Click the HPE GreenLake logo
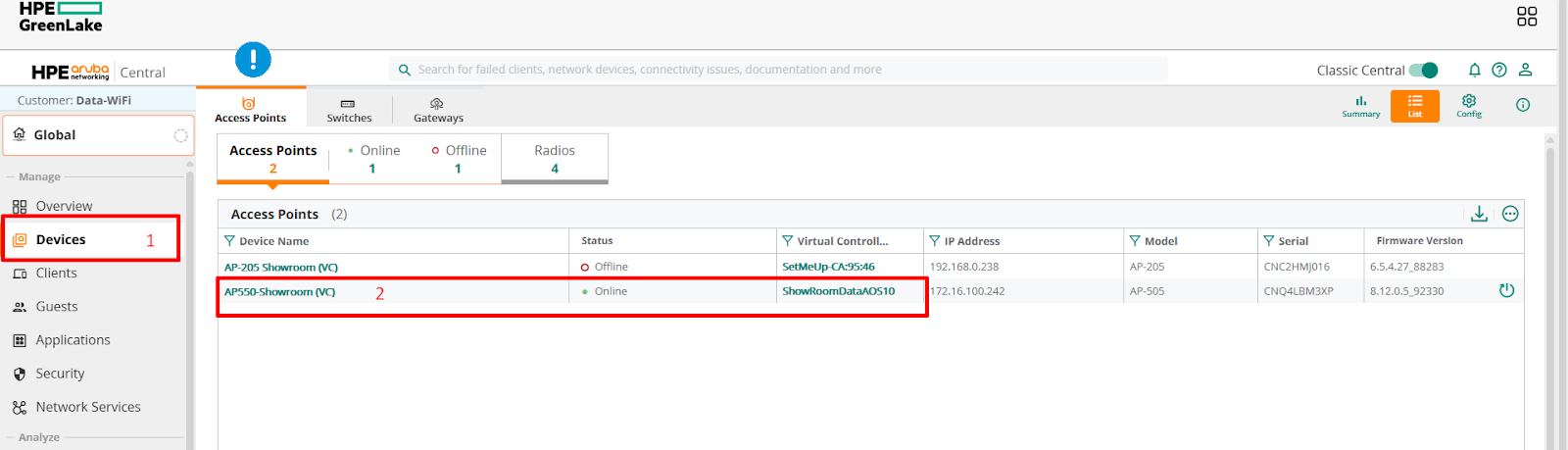Viewport: 1568px width, 450px height. [x=60, y=17]
